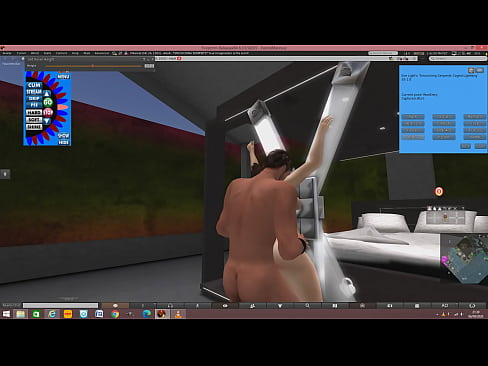Click the people toolbar icon

[x=253, y=306]
